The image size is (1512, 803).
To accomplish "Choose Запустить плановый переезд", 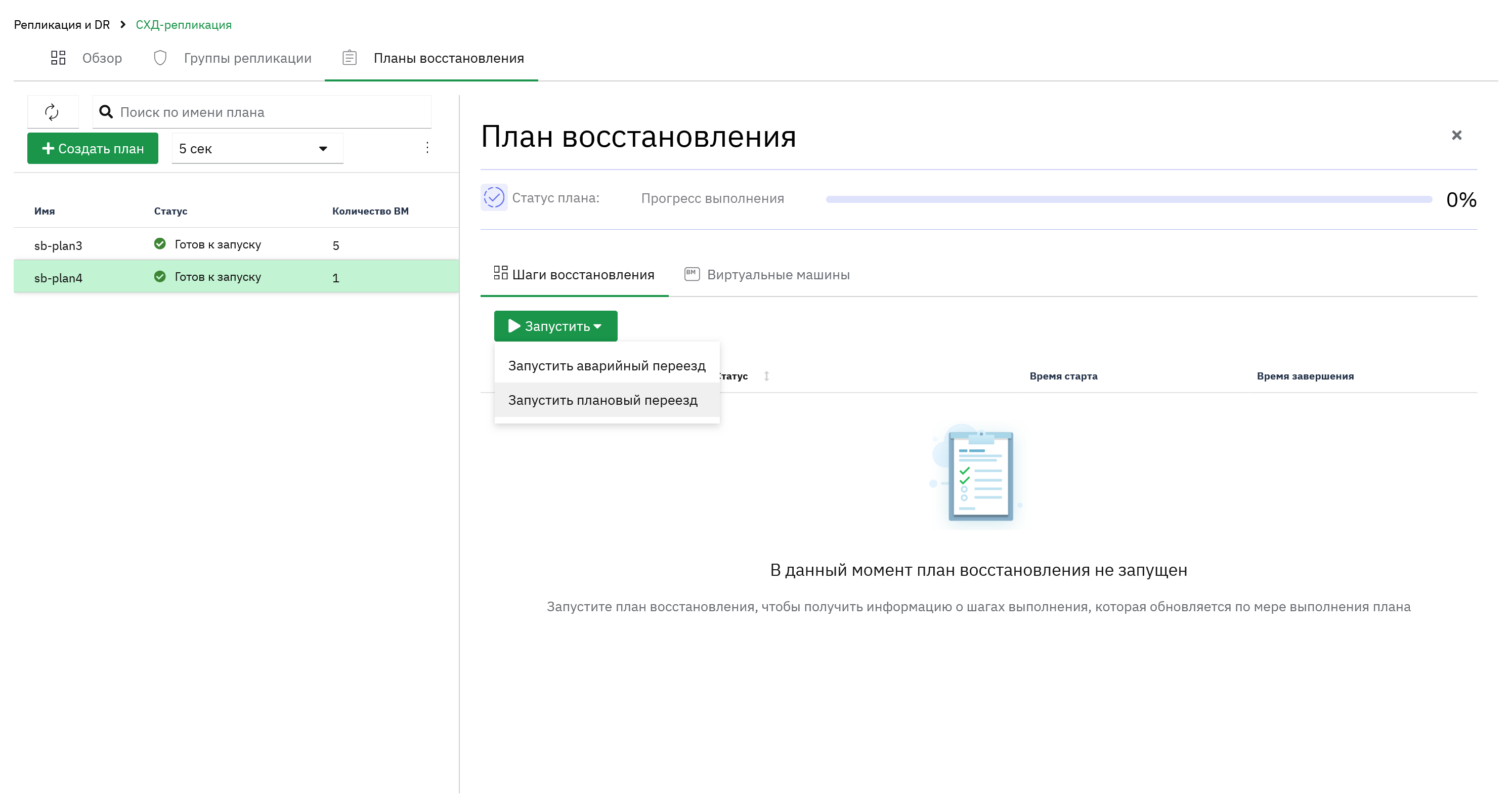I will point(607,400).
